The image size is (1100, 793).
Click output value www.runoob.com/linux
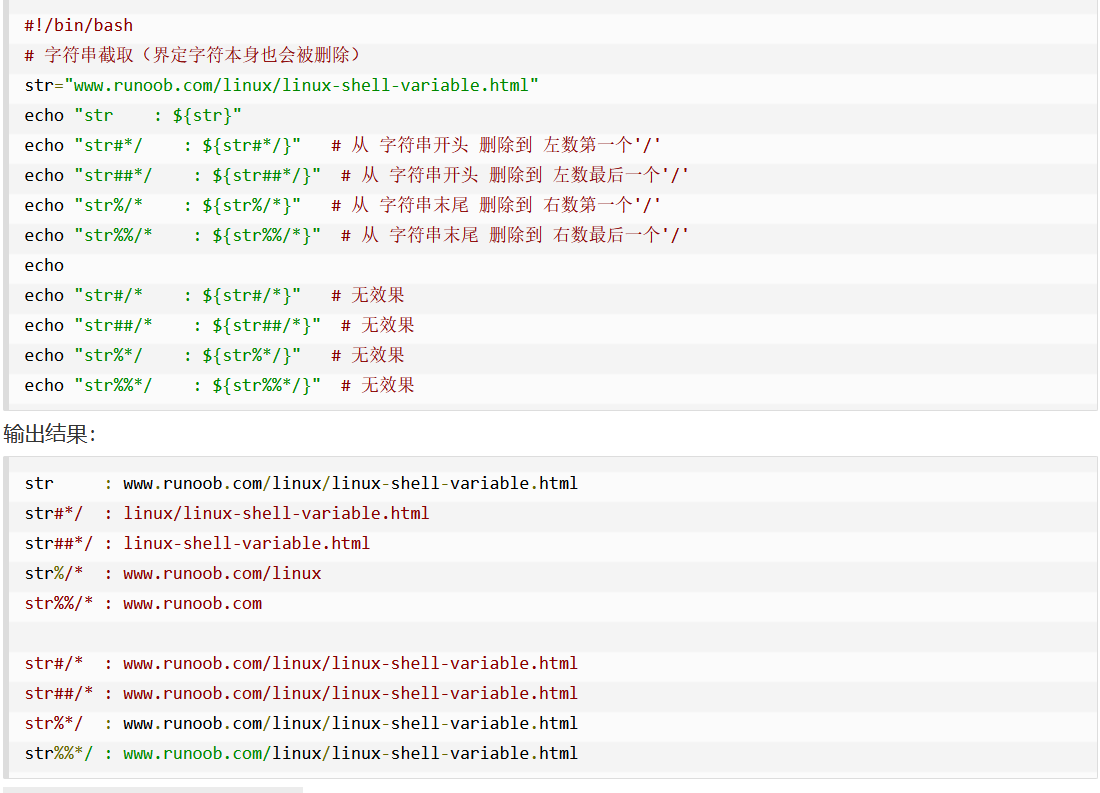tap(222, 573)
